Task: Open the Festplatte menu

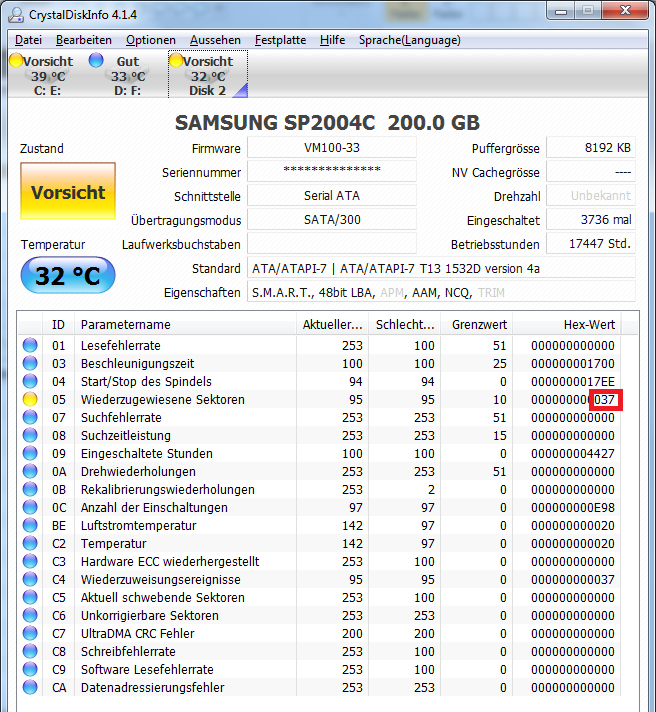Action: (280, 40)
